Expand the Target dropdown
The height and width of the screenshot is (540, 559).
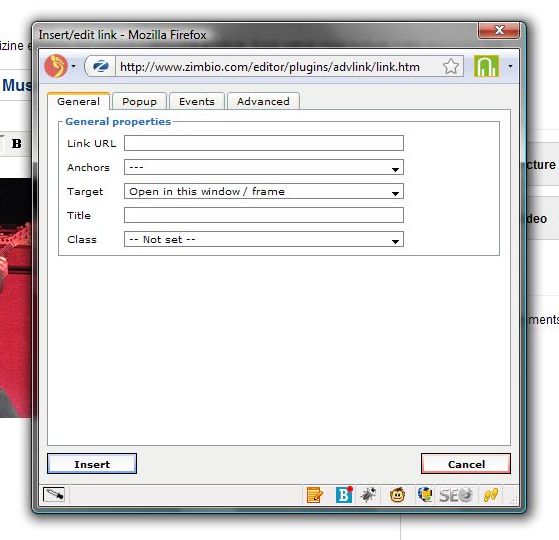264,191
